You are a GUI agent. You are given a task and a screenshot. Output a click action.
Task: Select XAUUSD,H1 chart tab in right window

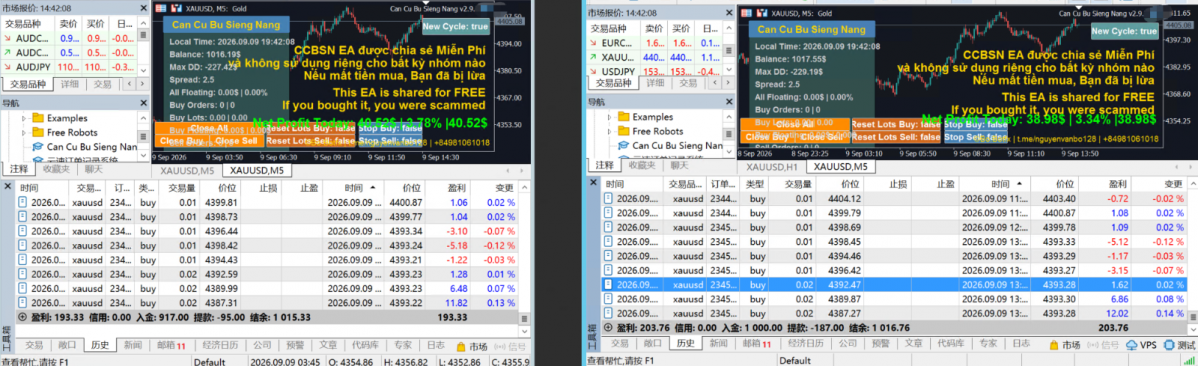772,166
